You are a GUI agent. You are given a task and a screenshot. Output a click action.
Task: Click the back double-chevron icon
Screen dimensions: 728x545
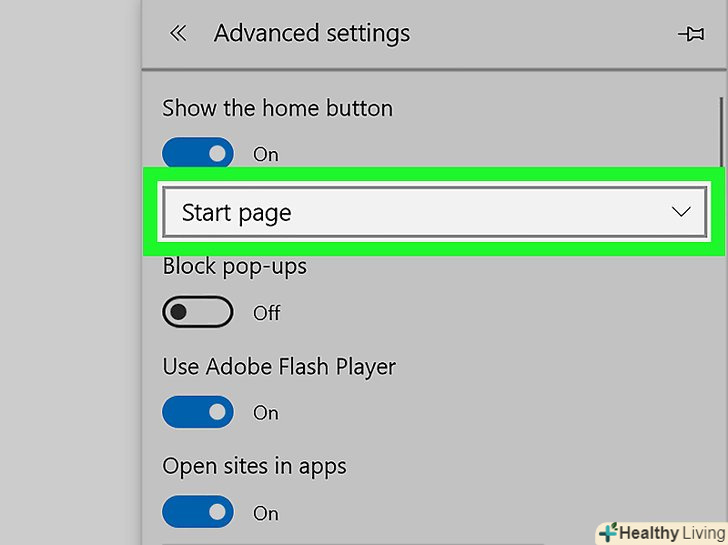coord(178,33)
